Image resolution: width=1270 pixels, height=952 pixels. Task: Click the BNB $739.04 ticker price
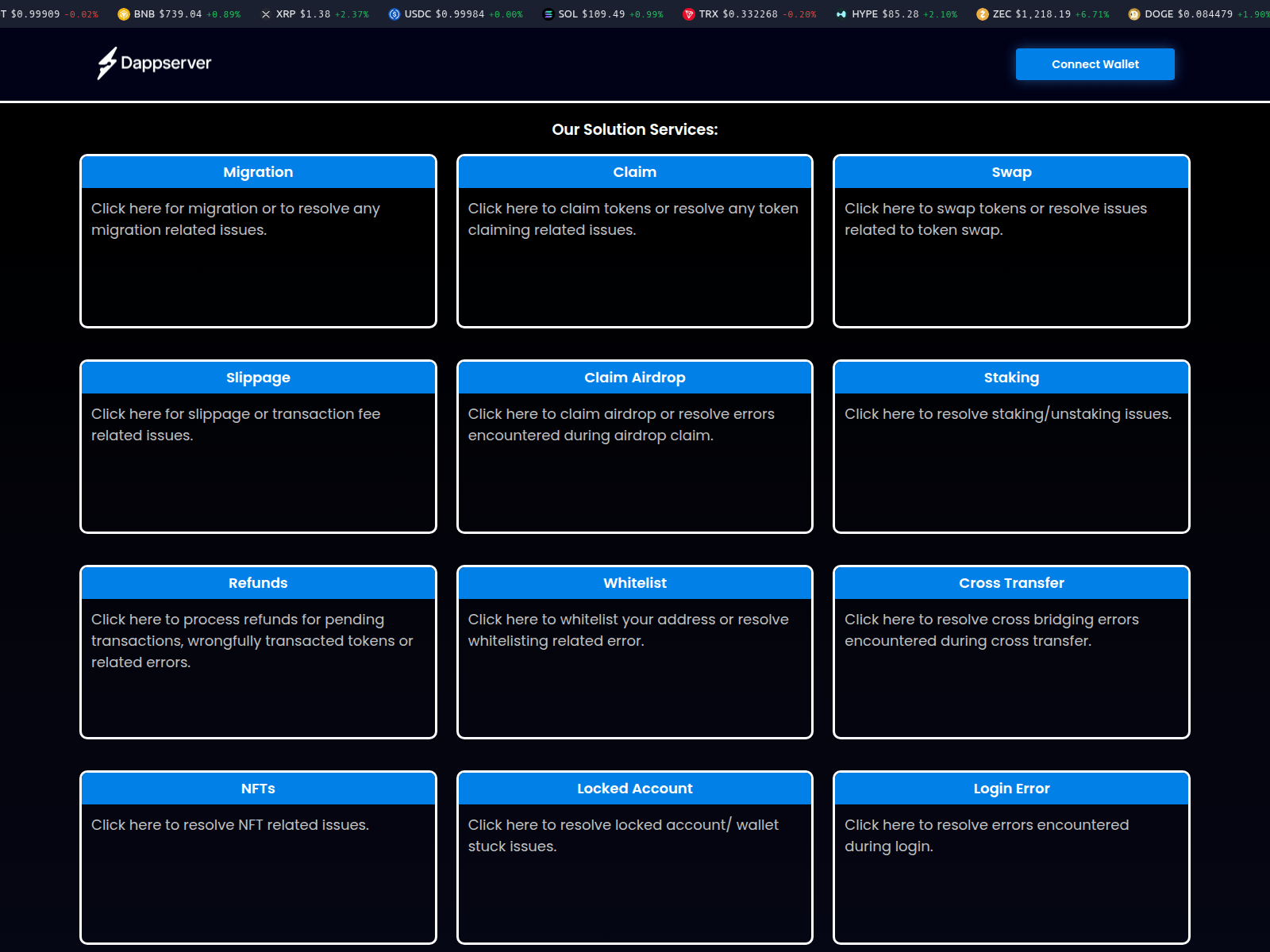(x=180, y=14)
